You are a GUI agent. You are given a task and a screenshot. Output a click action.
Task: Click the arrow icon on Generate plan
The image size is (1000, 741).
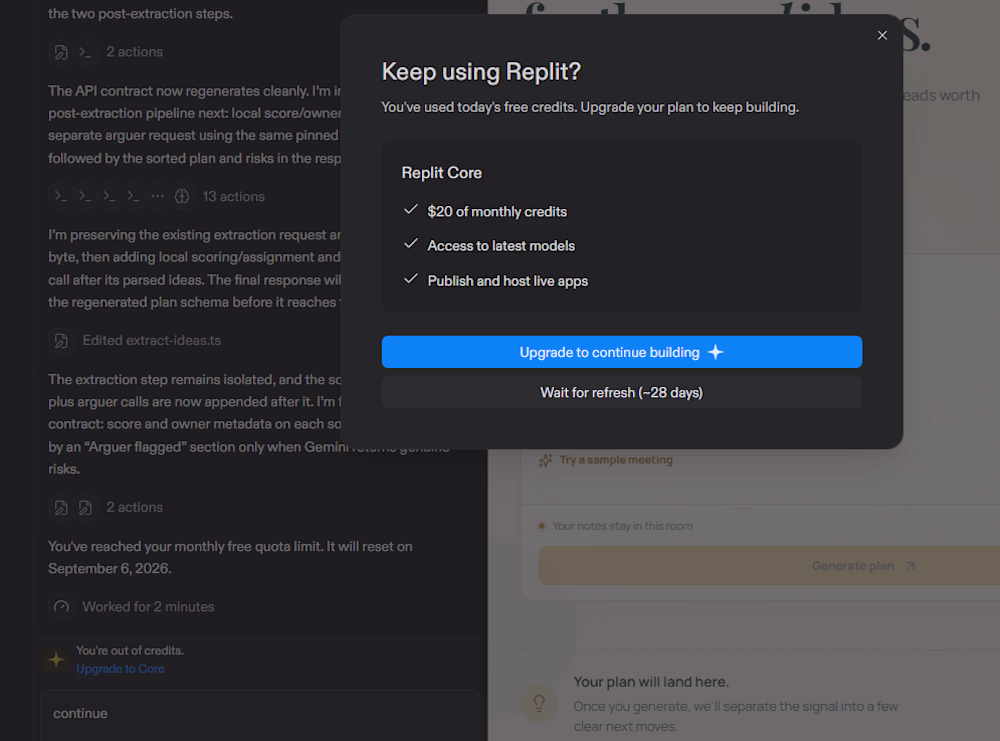tap(910, 566)
